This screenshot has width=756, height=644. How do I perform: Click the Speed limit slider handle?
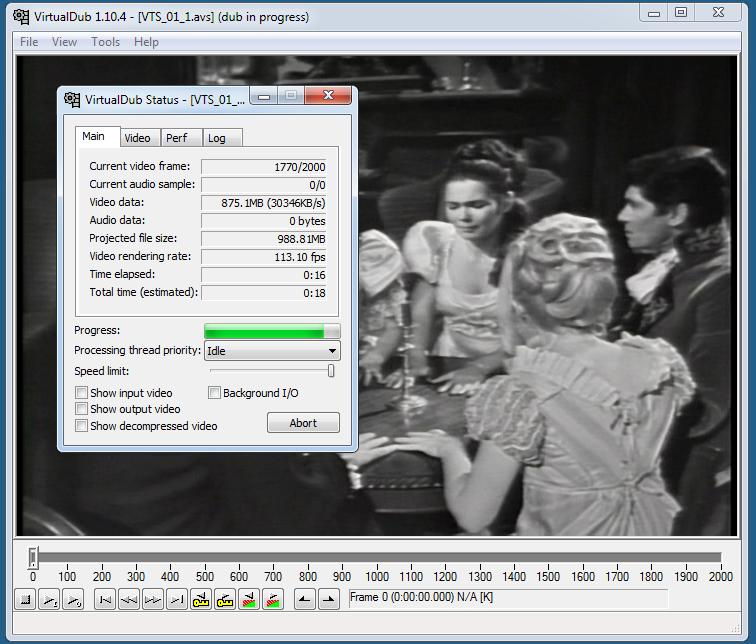point(331,371)
